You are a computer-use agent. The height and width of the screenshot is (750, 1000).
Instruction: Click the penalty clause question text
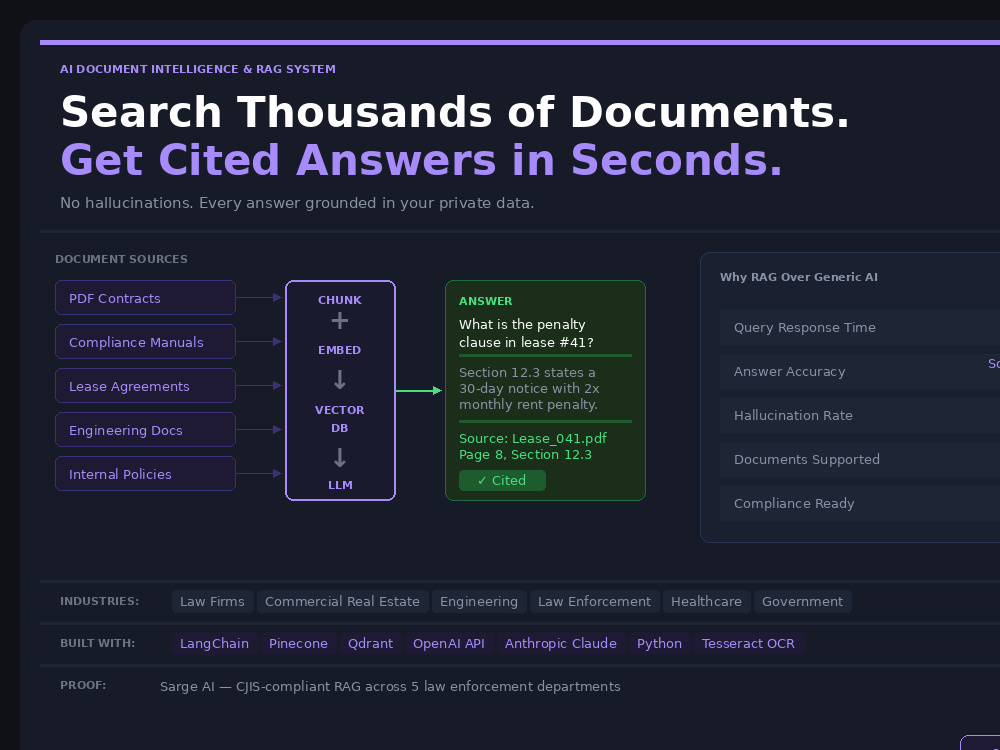[x=526, y=334]
